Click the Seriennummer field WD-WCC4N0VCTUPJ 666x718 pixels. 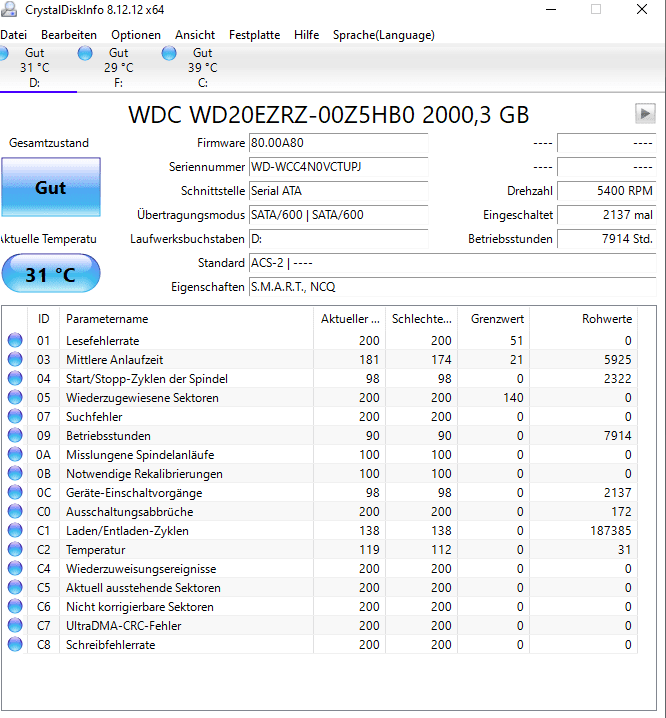point(338,167)
